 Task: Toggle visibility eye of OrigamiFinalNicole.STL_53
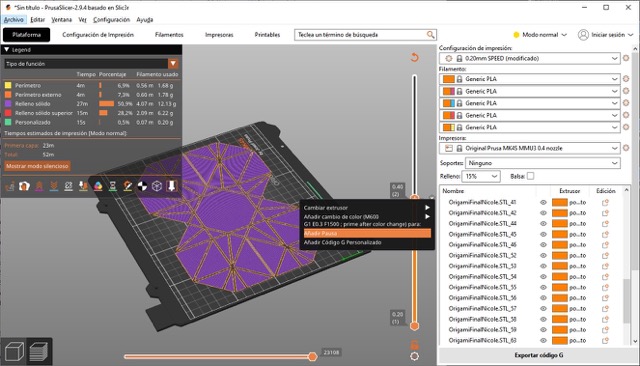pyautogui.click(x=543, y=266)
